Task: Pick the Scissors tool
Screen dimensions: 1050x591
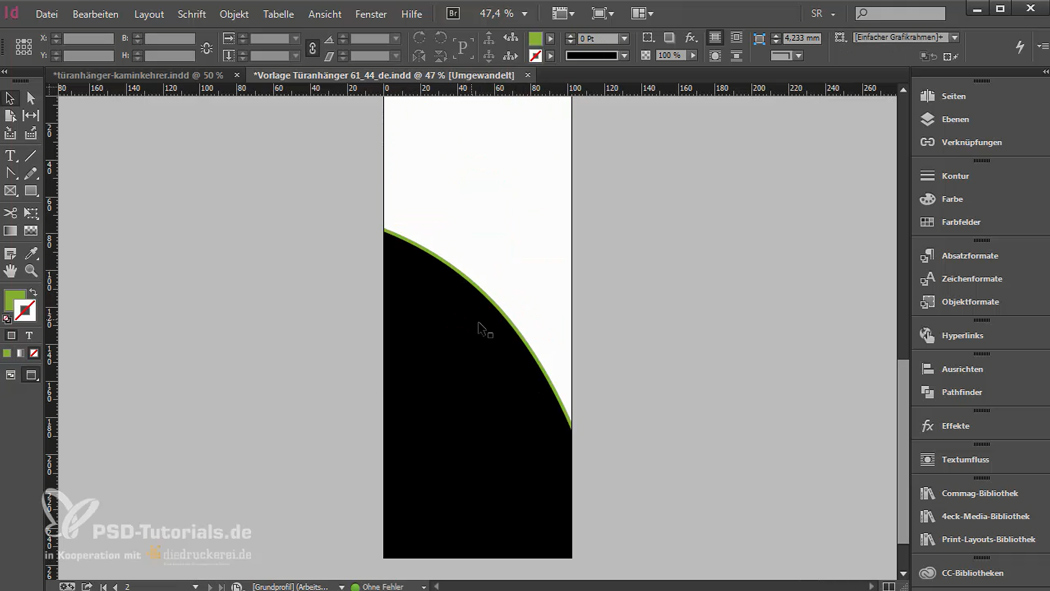Action: click(x=11, y=213)
